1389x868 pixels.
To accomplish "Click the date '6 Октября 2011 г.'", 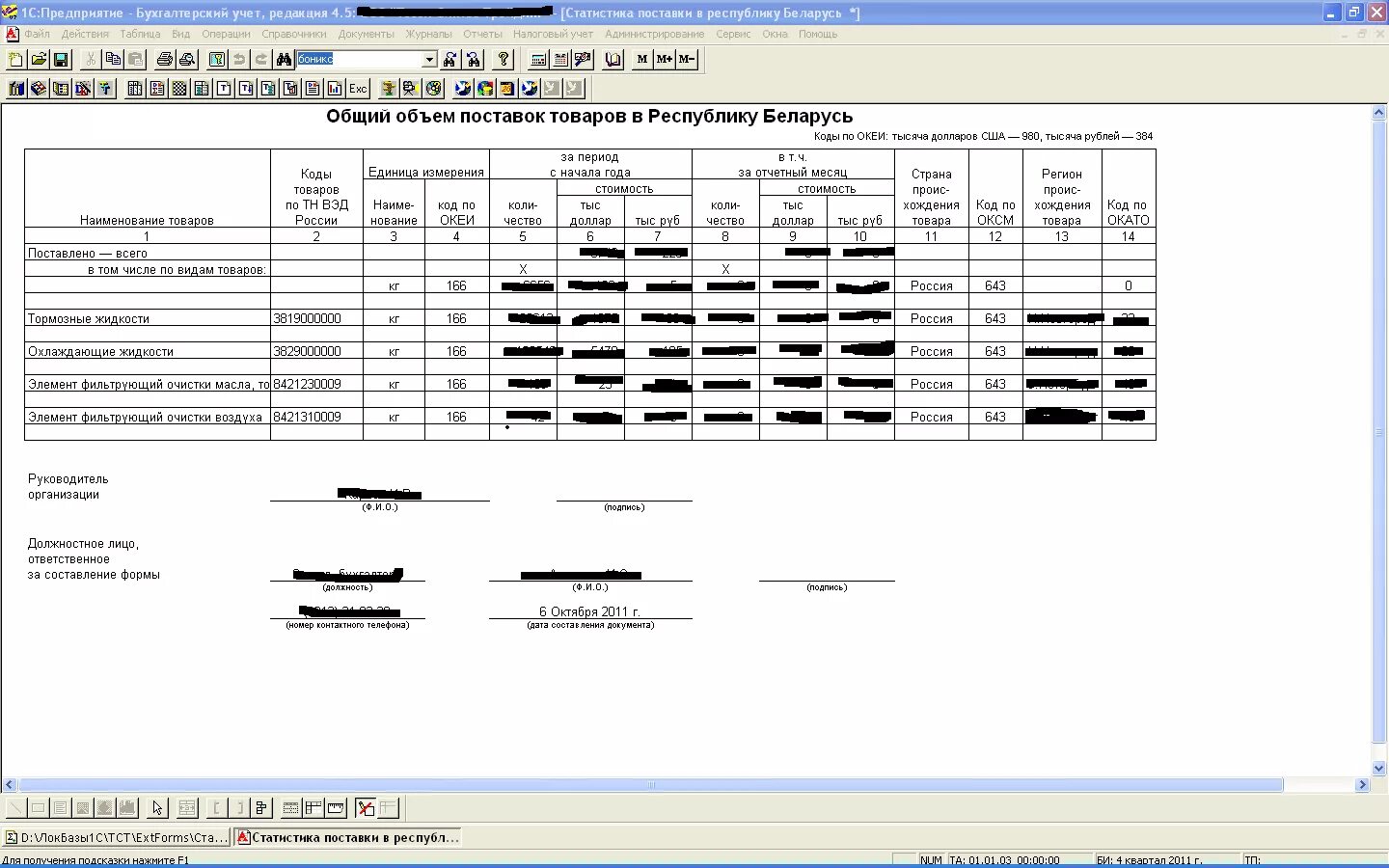I will click(x=589, y=611).
